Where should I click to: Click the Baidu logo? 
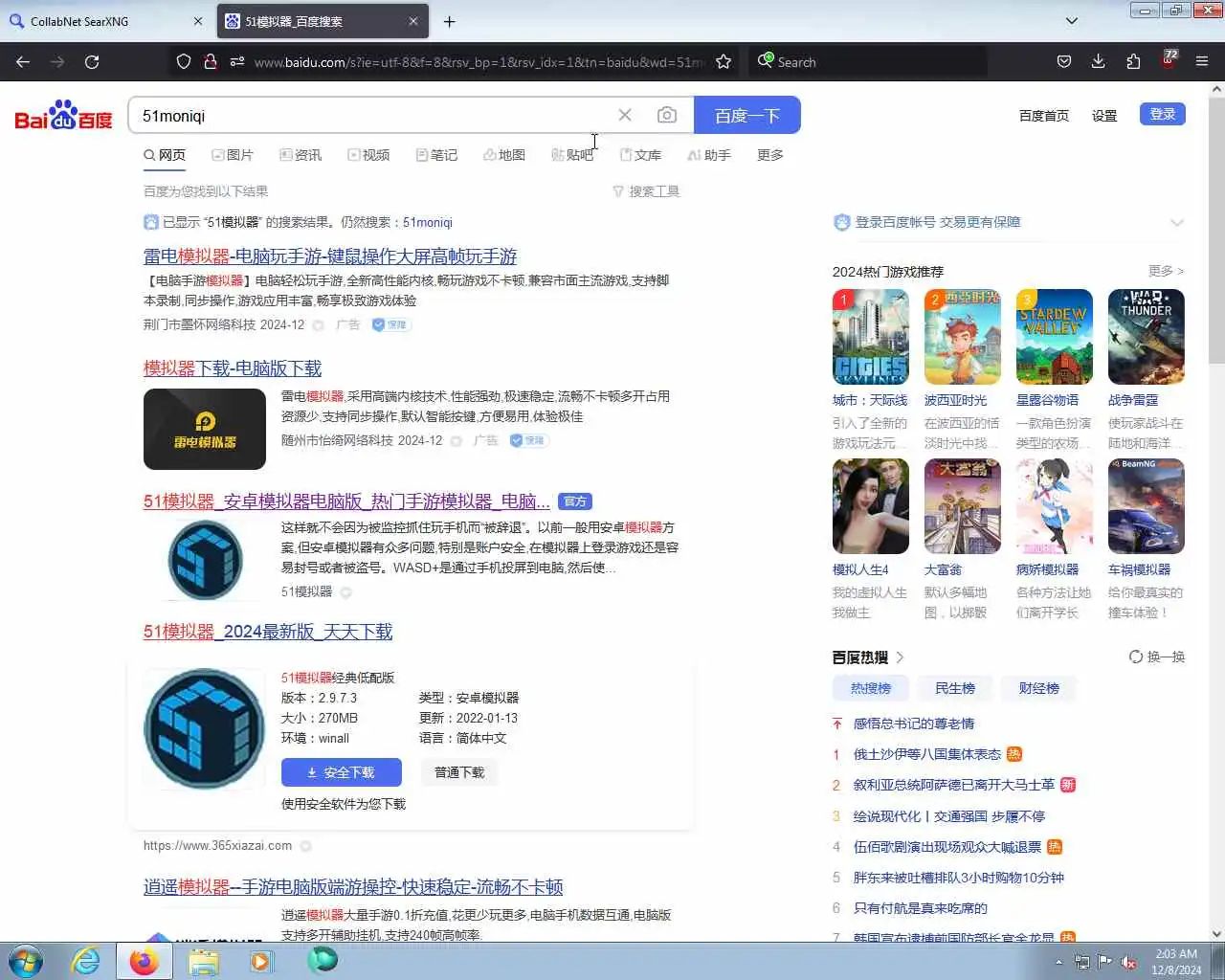coord(63,115)
